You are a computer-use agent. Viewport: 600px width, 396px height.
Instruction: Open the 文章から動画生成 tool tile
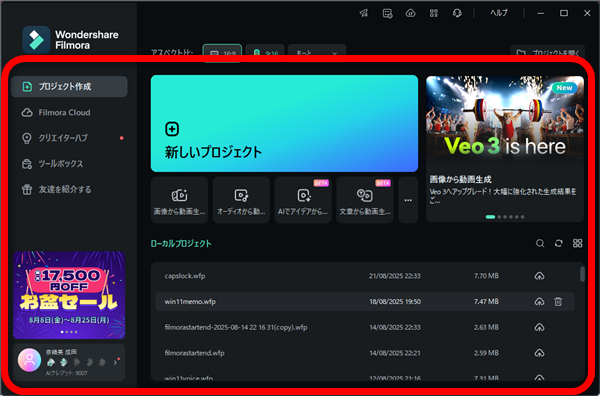pyautogui.click(x=365, y=200)
